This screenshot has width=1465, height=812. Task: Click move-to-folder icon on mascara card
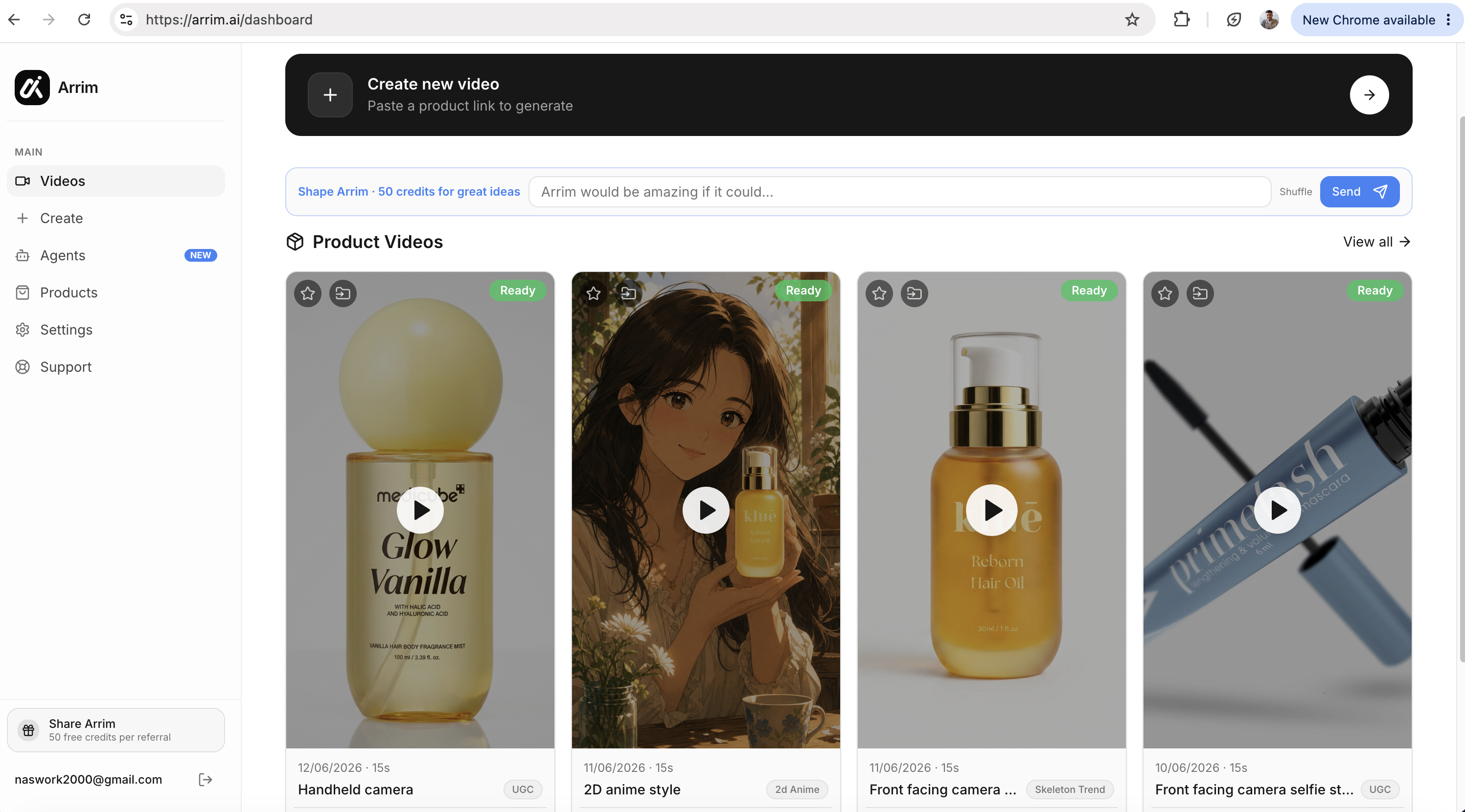[1200, 293]
